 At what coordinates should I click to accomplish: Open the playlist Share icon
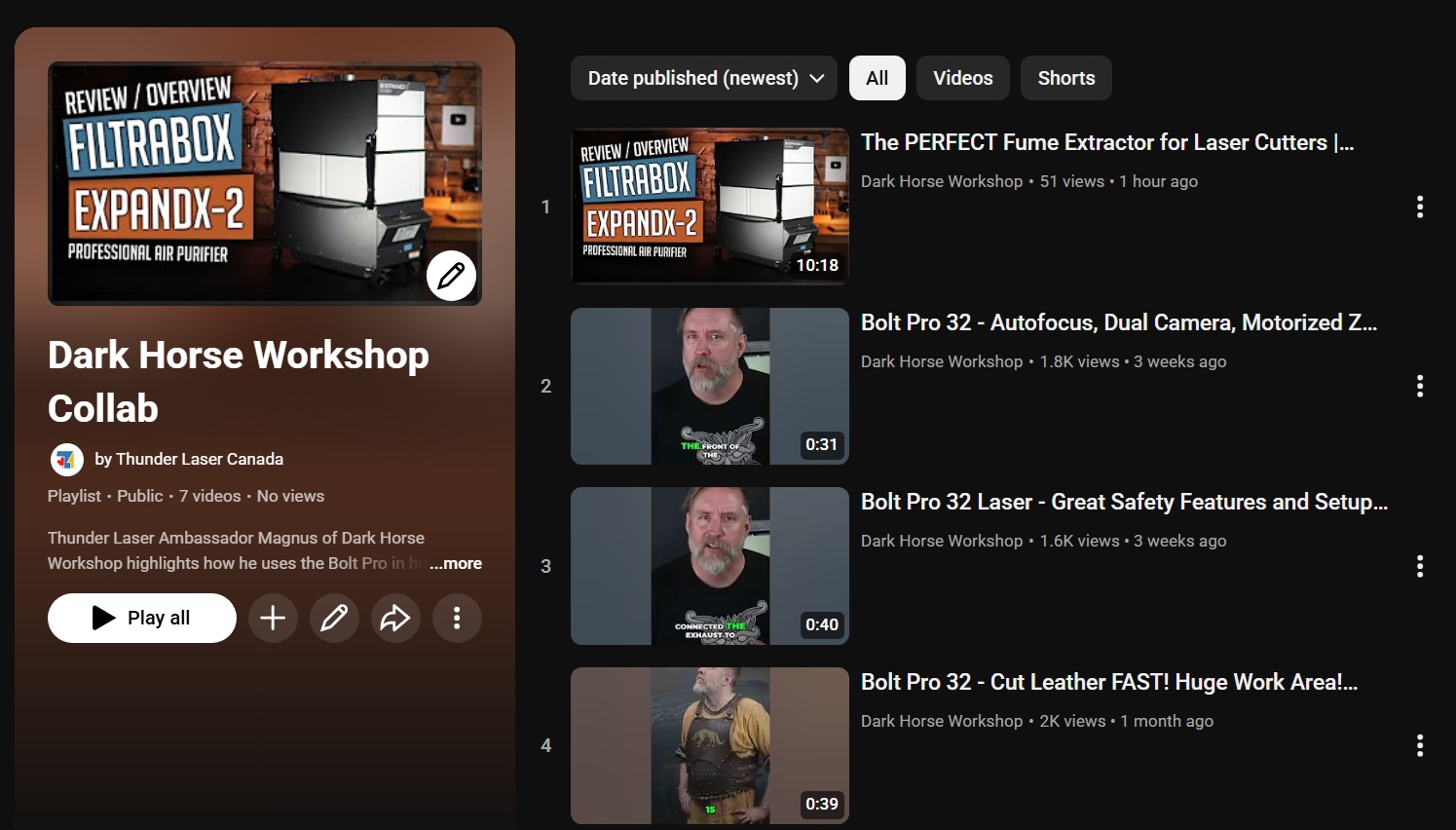(395, 618)
